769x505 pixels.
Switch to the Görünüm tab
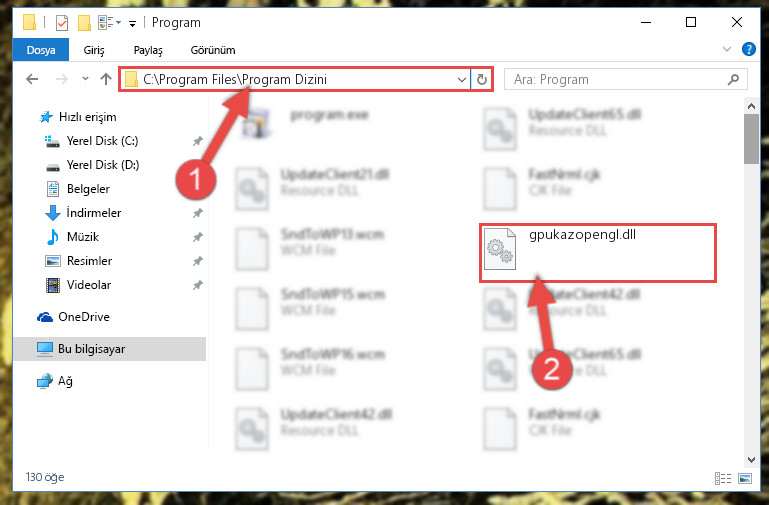click(213, 50)
